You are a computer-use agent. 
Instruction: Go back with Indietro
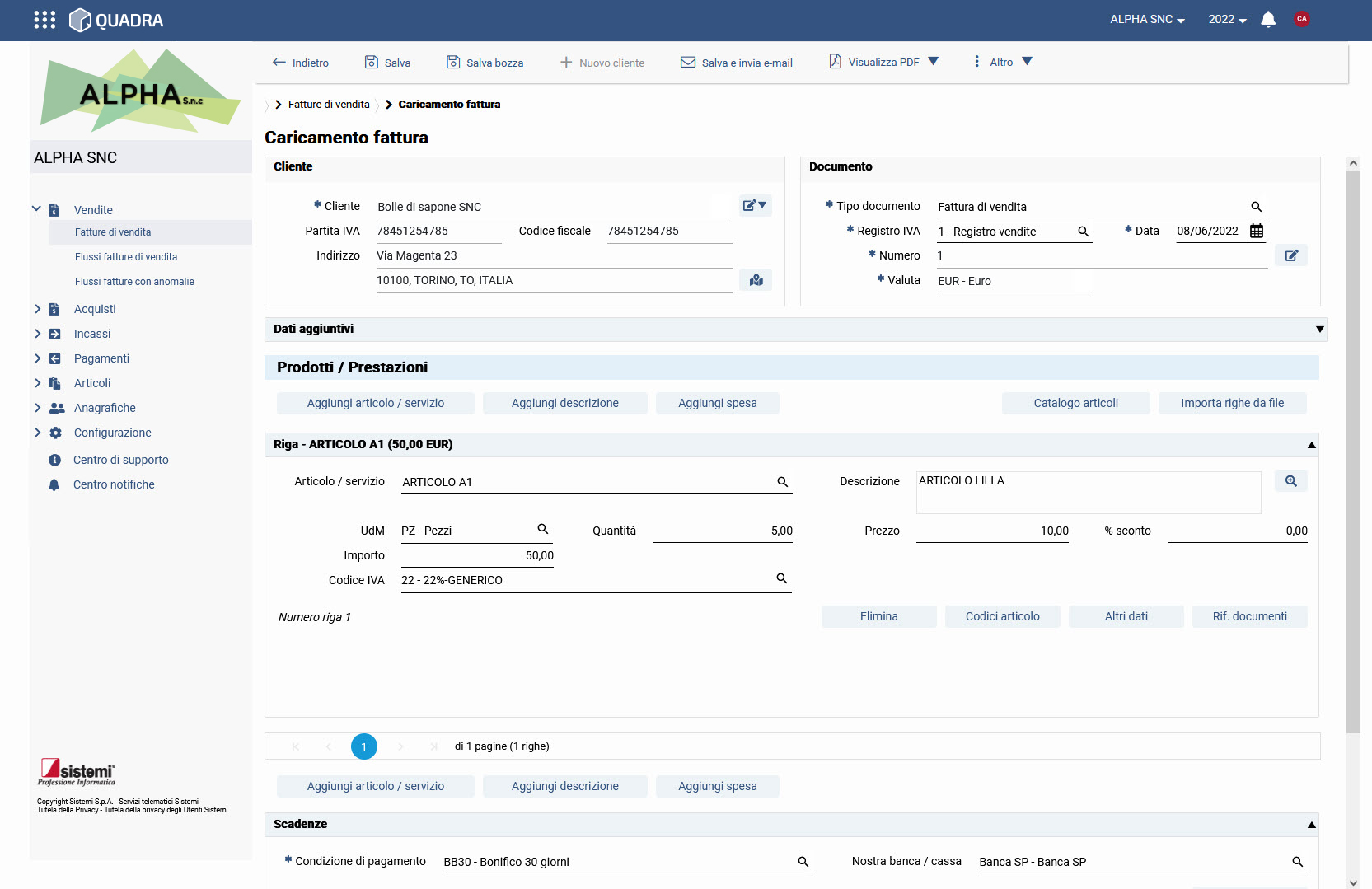click(x=301, y=63)
